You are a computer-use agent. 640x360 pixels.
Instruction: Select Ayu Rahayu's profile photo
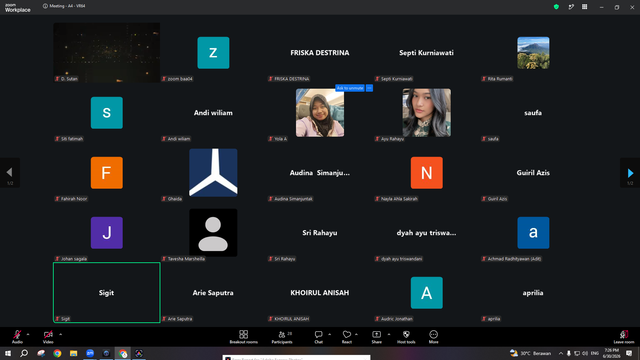[427, 113]
